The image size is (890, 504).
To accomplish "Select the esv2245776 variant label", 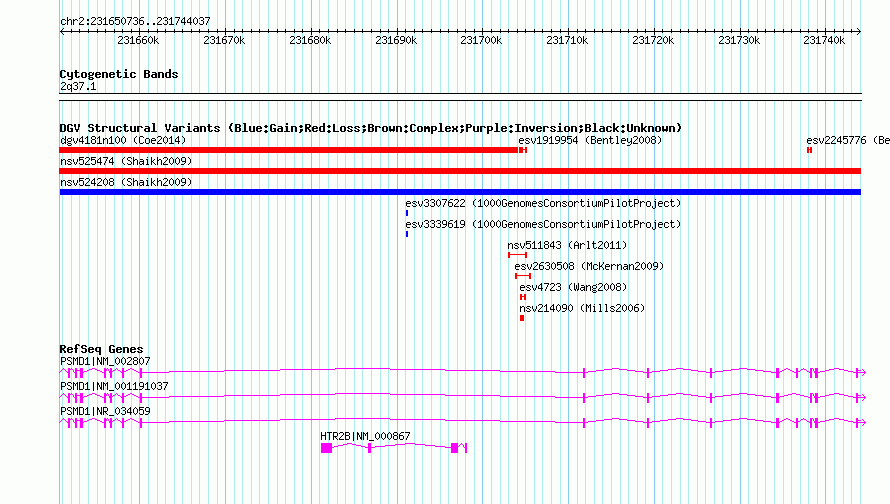I will click(x=847, y=140).
